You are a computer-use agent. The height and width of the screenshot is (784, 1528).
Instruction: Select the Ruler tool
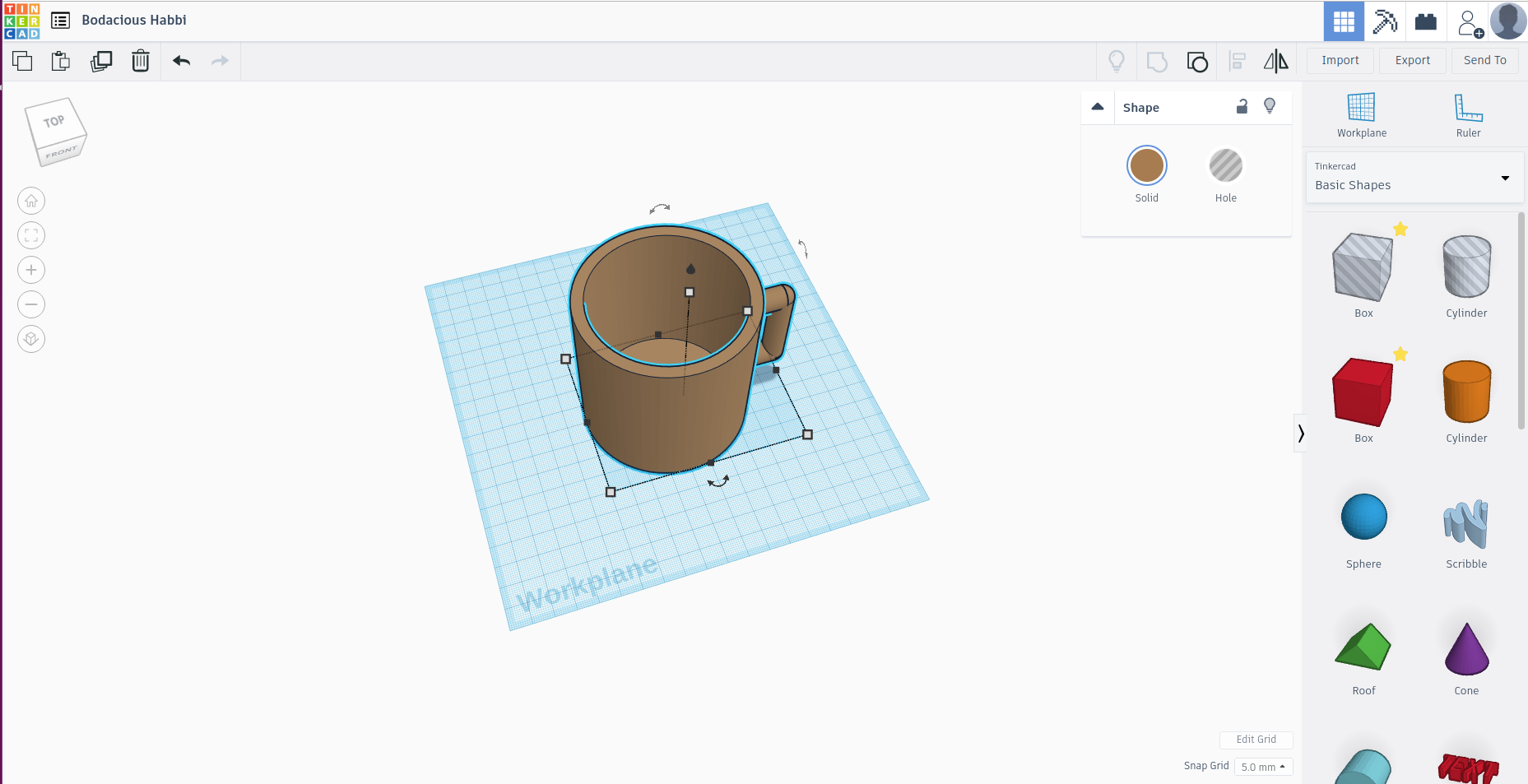1468,115
